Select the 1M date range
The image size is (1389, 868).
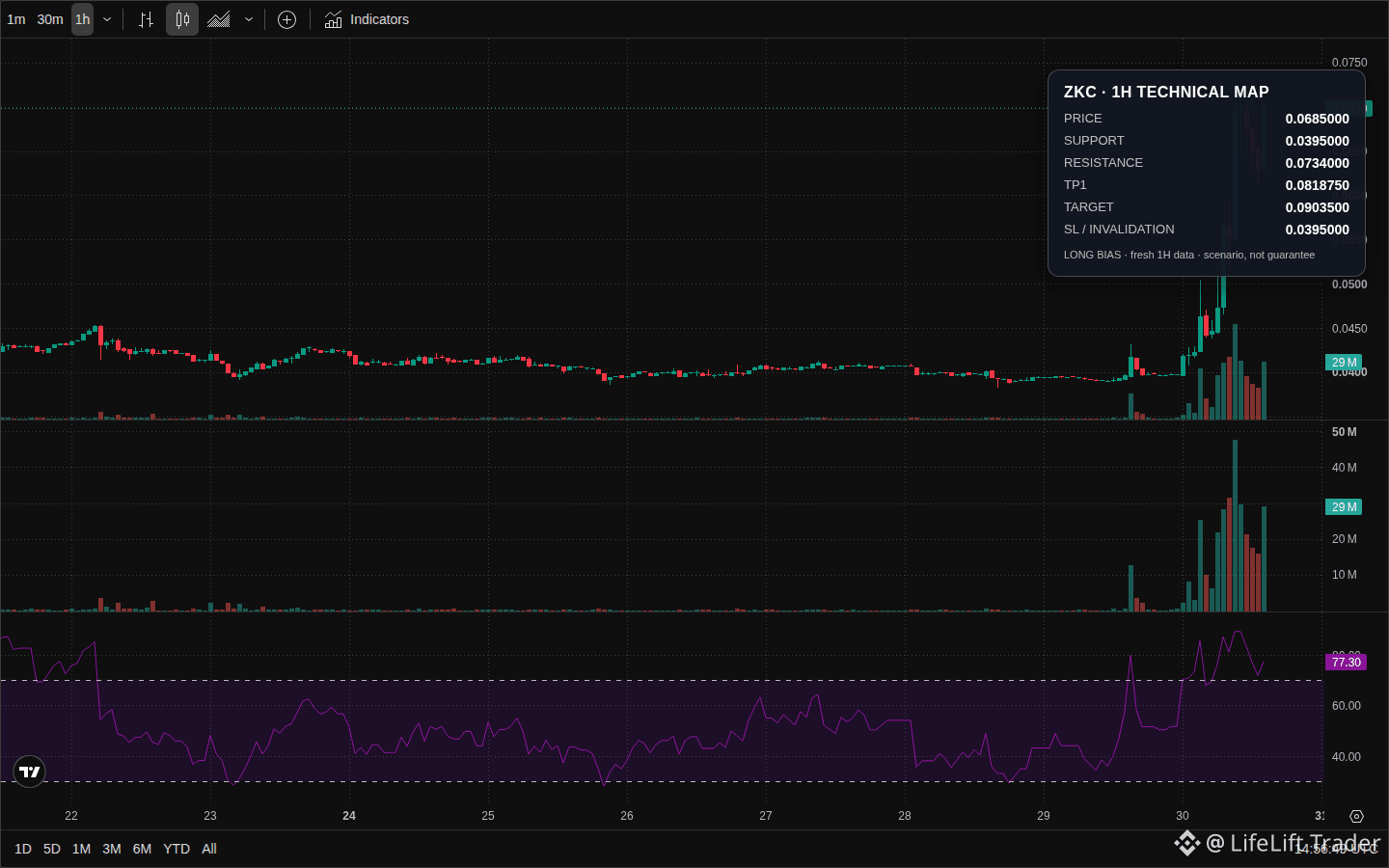coord(81,849)
